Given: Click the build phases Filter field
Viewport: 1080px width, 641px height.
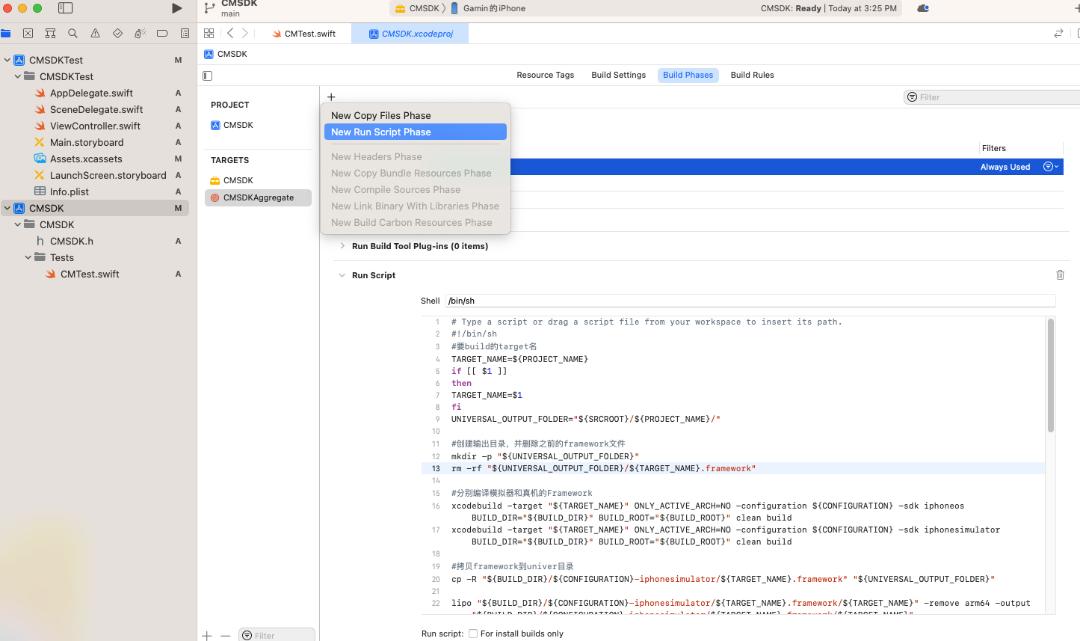Looking at the screenshot, I should click(x=992, y=97).
